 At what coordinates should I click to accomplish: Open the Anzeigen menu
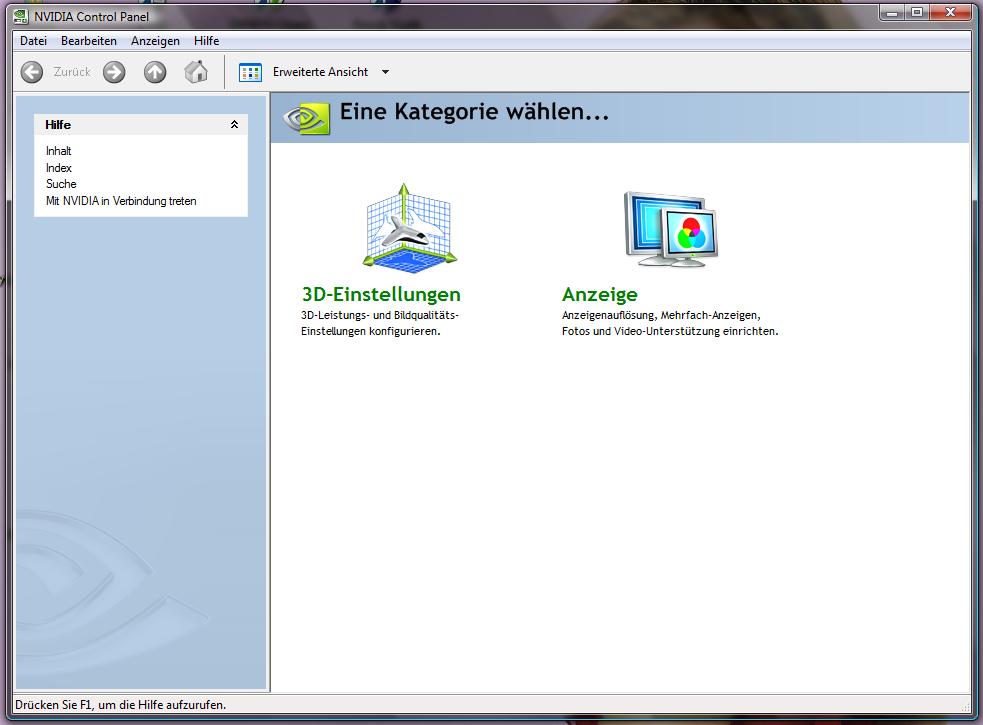155,41
